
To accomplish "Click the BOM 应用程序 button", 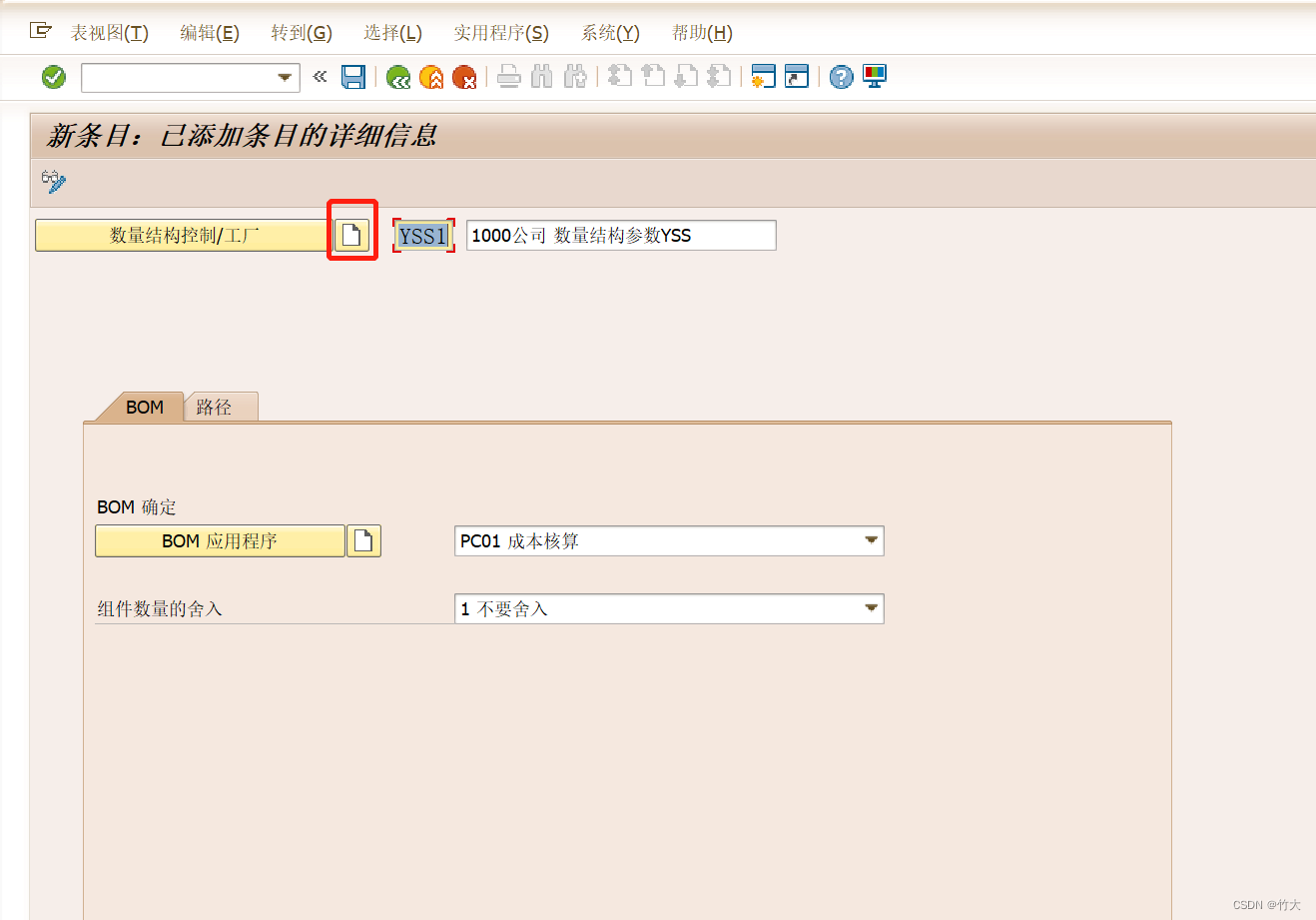I will point(220,541).
